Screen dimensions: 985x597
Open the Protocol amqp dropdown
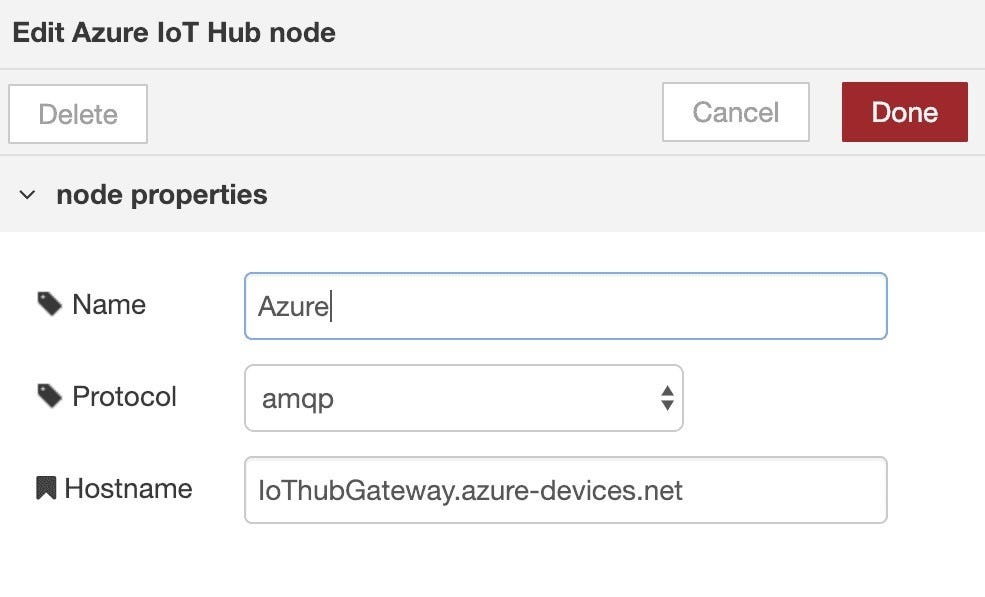pos(464,398)
